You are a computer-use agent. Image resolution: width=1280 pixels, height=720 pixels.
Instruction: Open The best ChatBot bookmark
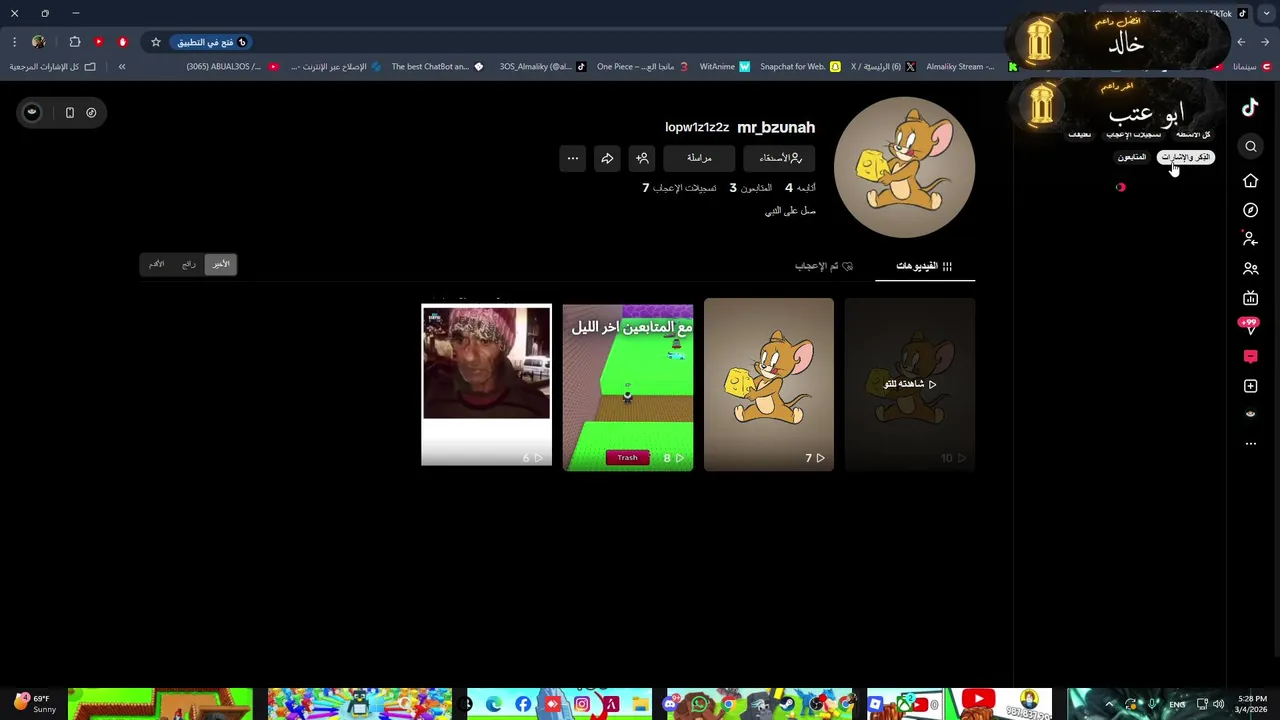437,67
